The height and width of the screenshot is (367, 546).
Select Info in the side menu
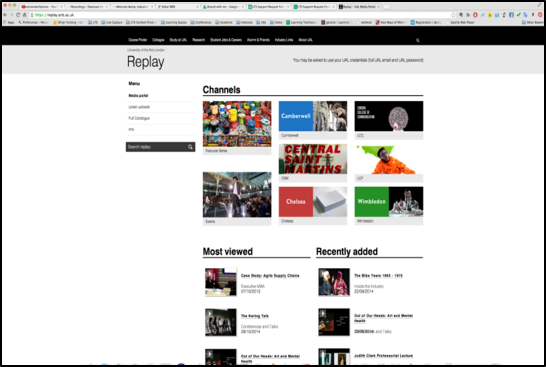click(x=131, y=129)
